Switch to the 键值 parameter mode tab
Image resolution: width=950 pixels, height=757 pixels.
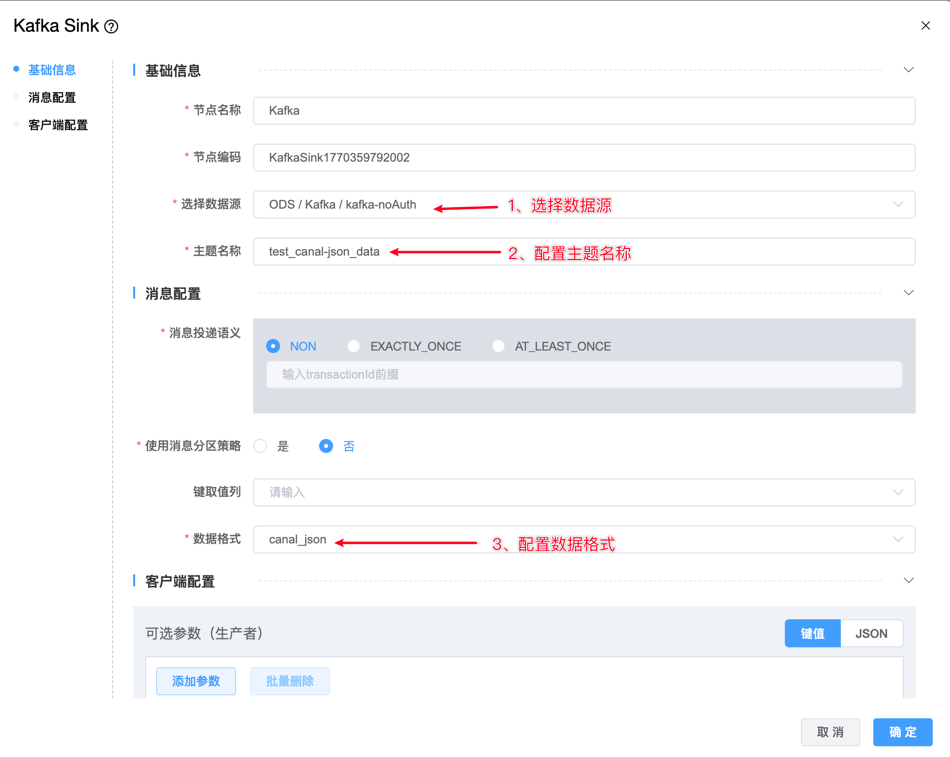(x=812, y=634)
